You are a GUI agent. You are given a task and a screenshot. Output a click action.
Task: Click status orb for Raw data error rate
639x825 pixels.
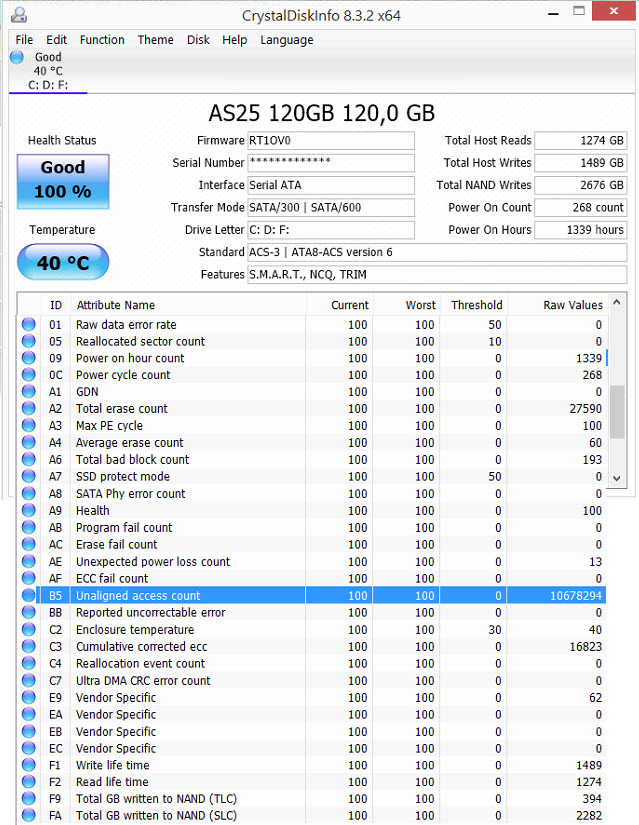point(28,325)
